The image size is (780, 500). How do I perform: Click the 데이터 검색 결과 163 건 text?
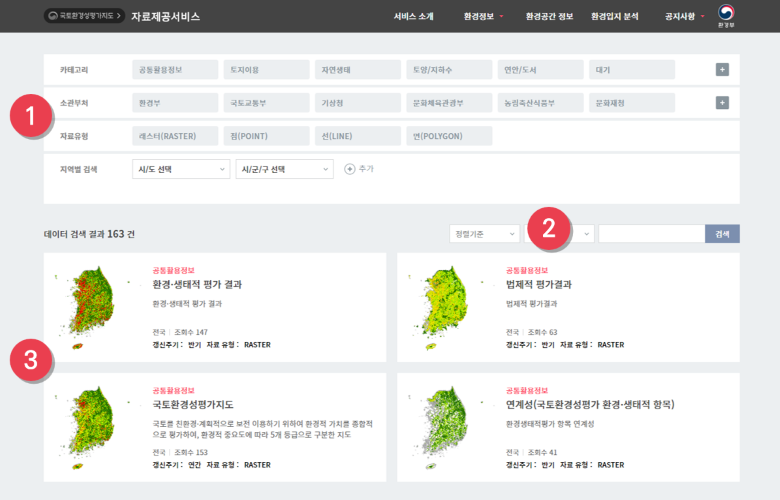89,234
